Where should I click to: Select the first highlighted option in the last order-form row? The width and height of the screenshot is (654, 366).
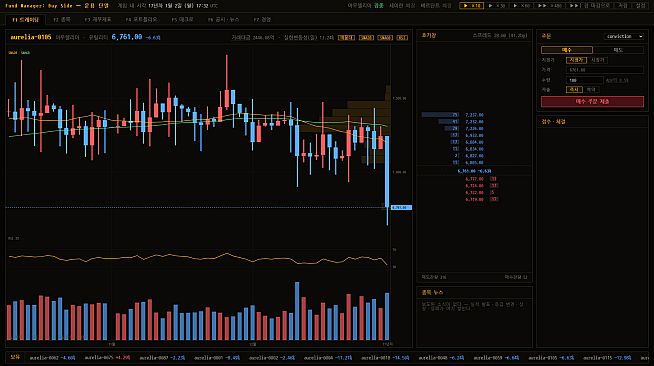click(x=574, y=90)
